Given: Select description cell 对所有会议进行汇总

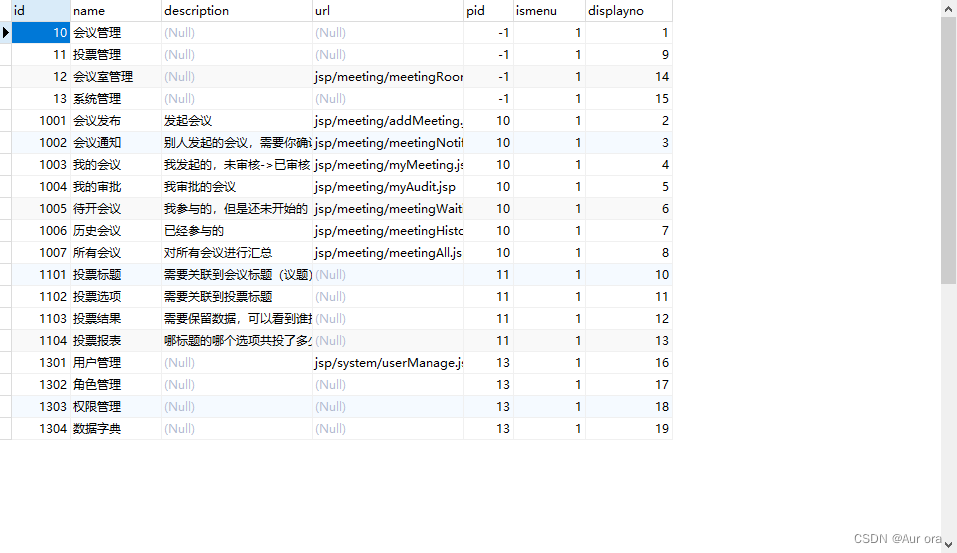Looking at the screenshot, I should 237,253.
